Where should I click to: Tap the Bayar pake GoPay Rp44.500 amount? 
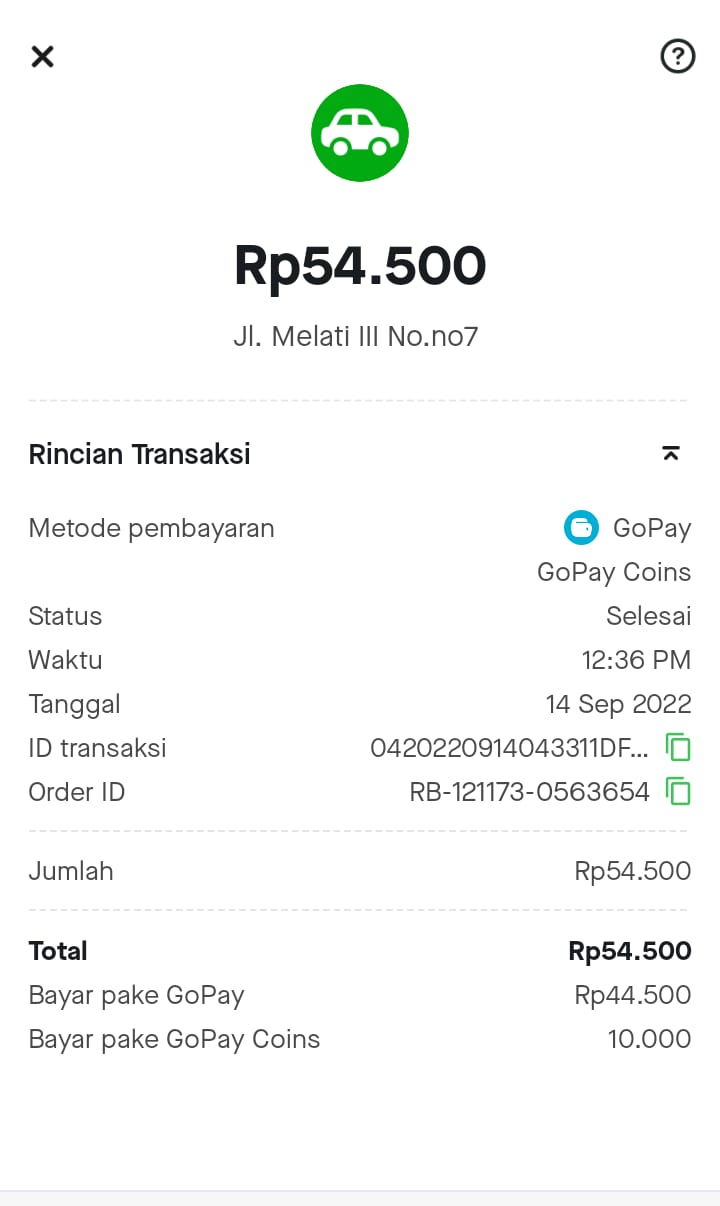pos(632,995)
